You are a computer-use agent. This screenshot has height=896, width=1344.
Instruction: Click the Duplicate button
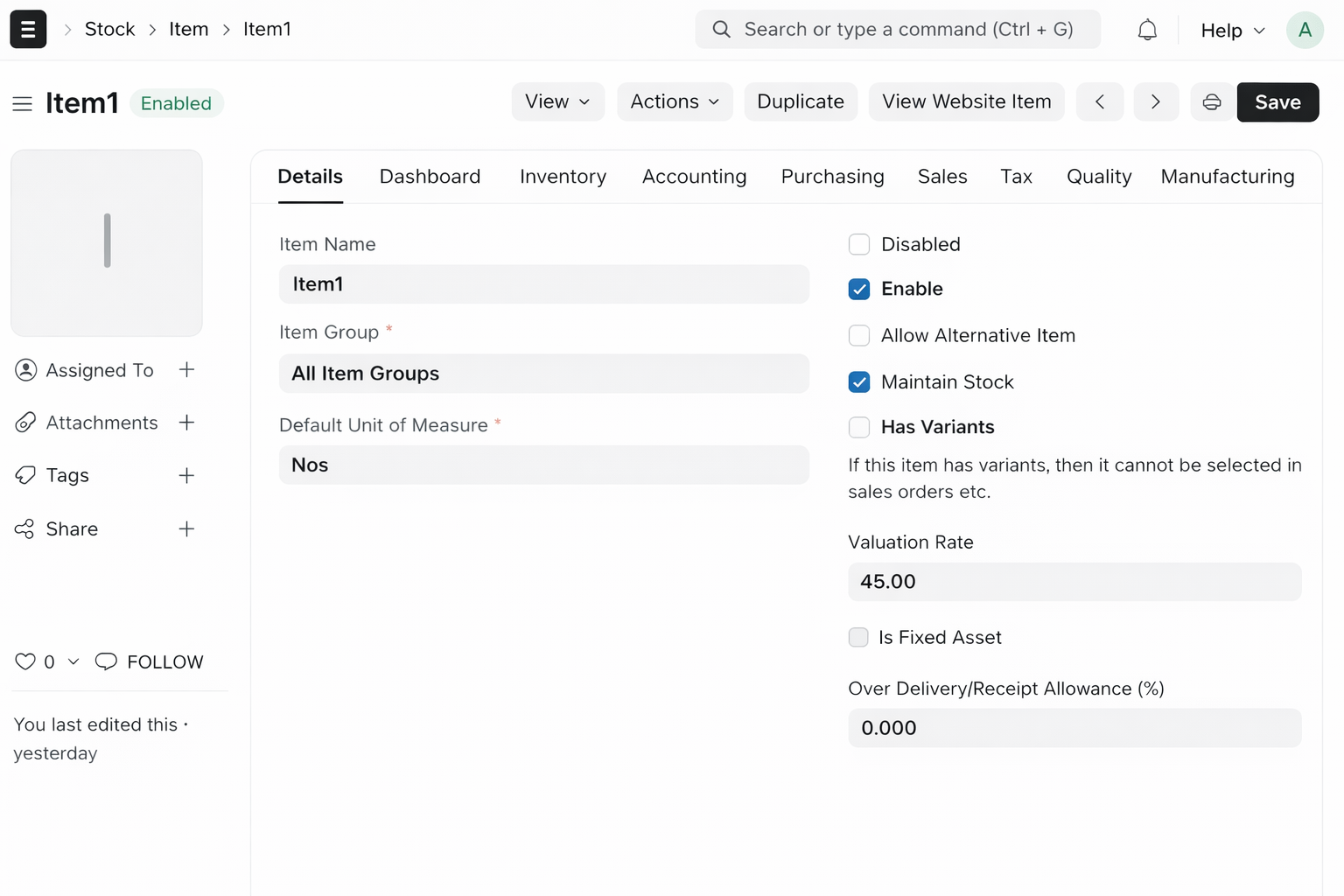pyautogui.click(x=801, y=102)
